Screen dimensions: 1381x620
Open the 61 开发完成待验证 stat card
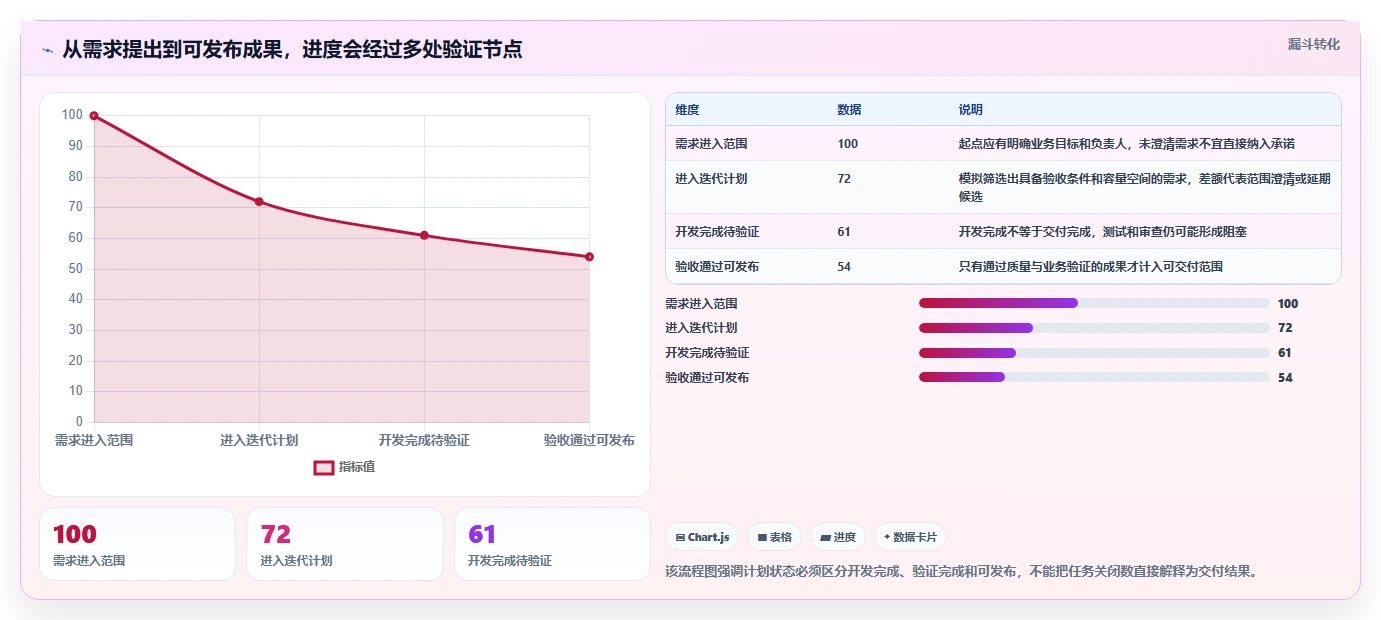click(x=552, y=544)
